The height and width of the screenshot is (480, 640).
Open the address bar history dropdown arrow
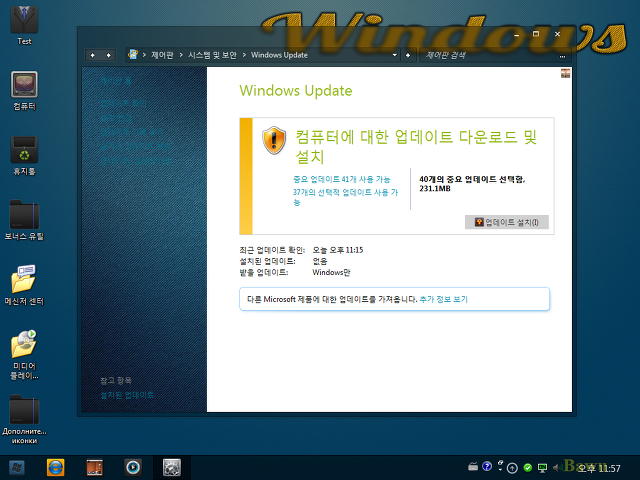394,55
